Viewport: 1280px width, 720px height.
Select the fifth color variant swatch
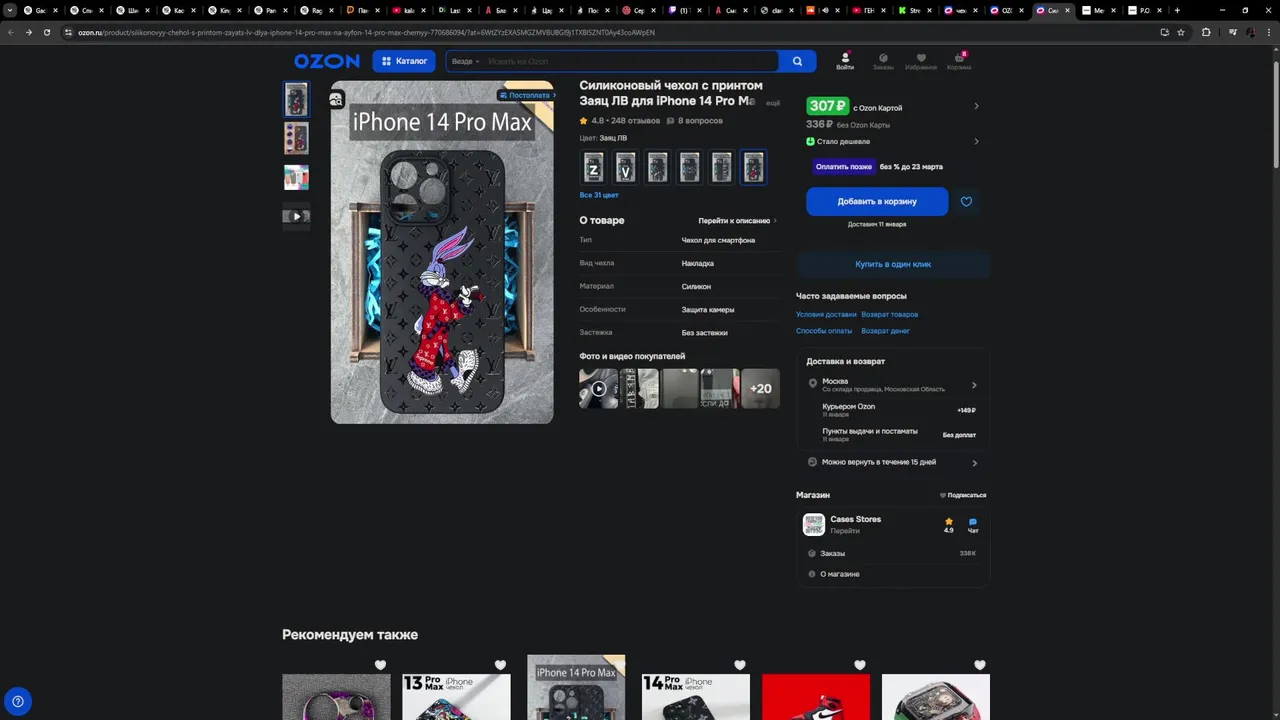721,167
